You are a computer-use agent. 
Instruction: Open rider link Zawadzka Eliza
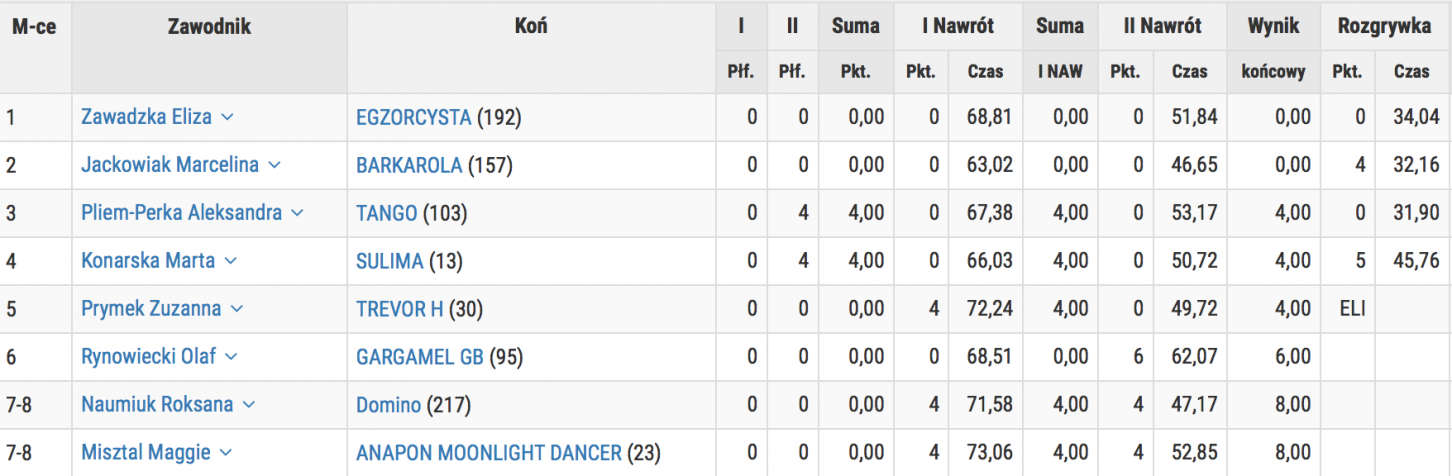(146, 117)
